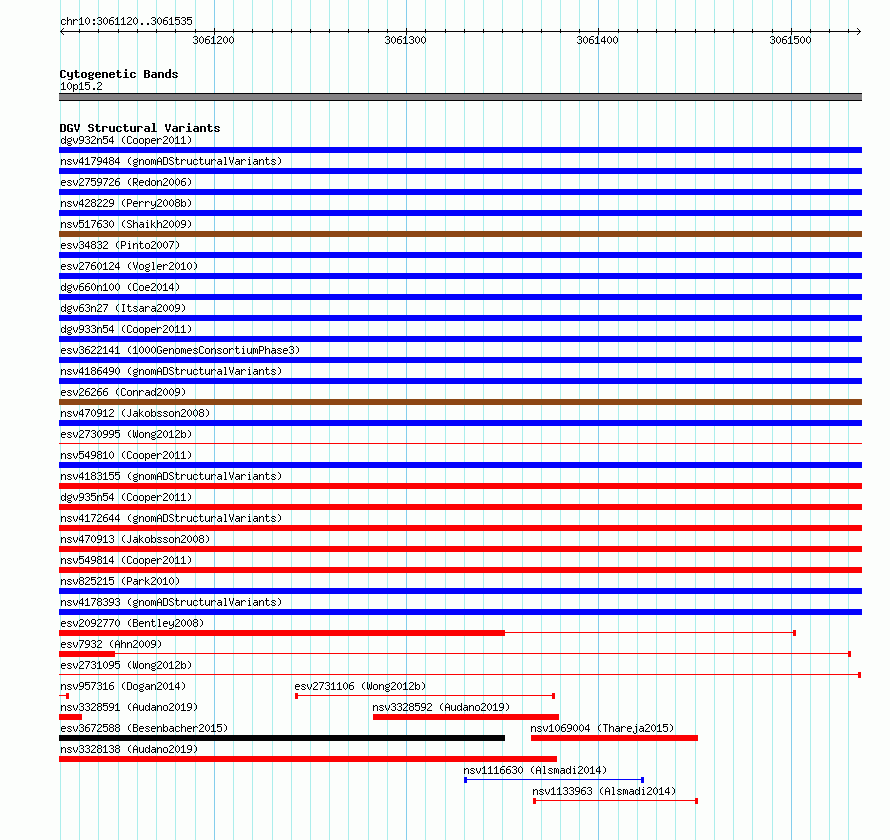
Task: Click the 3061200 ruler coordinate
Action: (213, 40)
